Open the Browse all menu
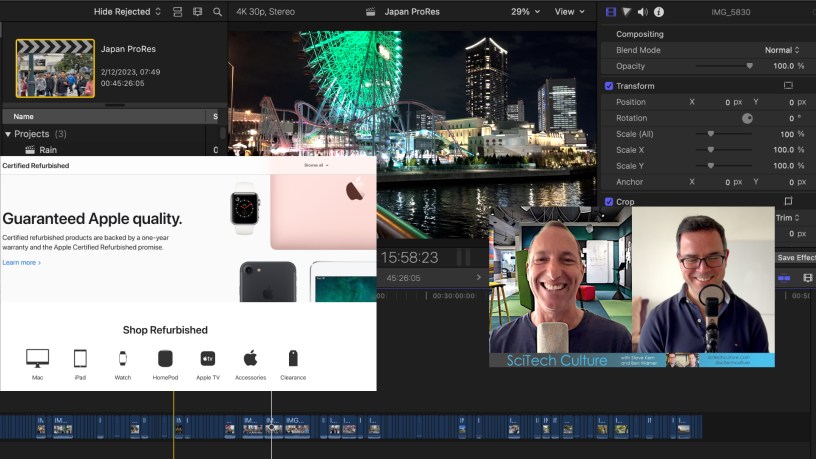The width and height of the screenshot is (816, 459). point(316,166)
